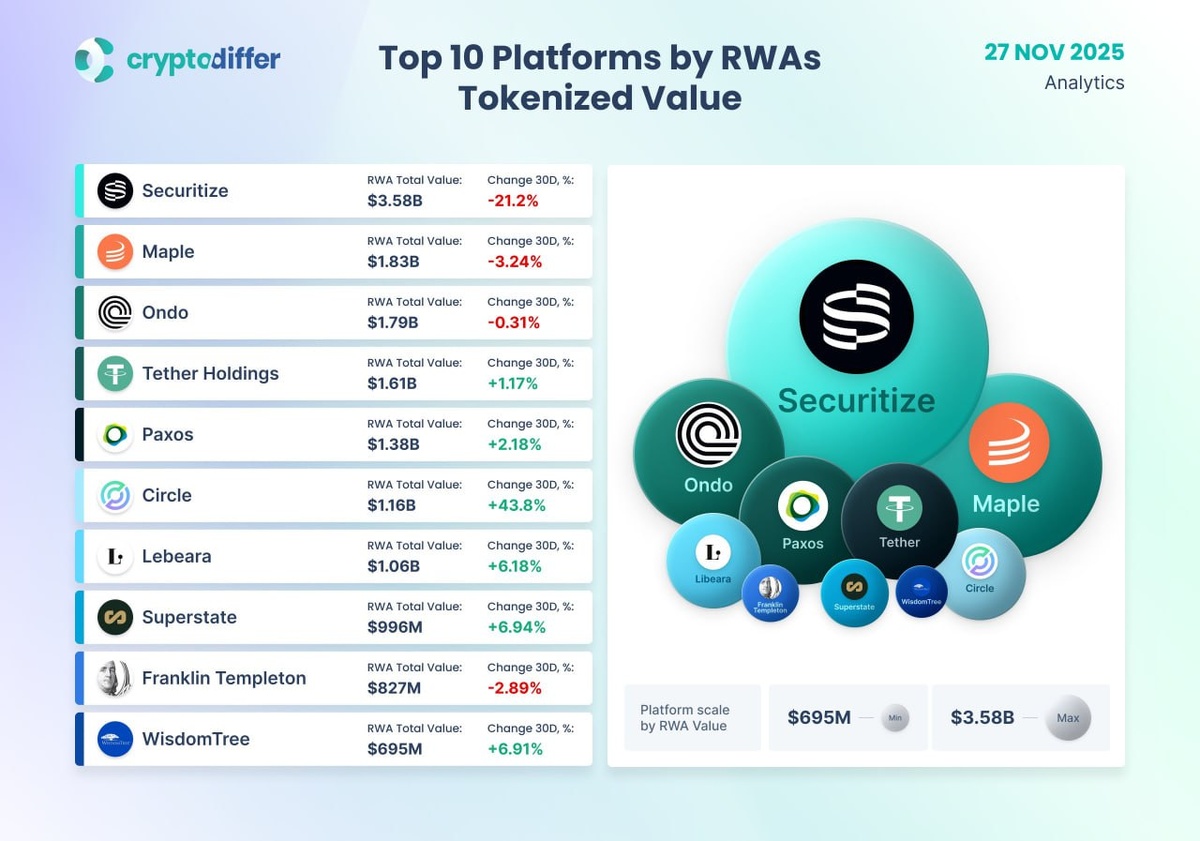Click the Superstate bubble in chart

(x=854, y=593)
